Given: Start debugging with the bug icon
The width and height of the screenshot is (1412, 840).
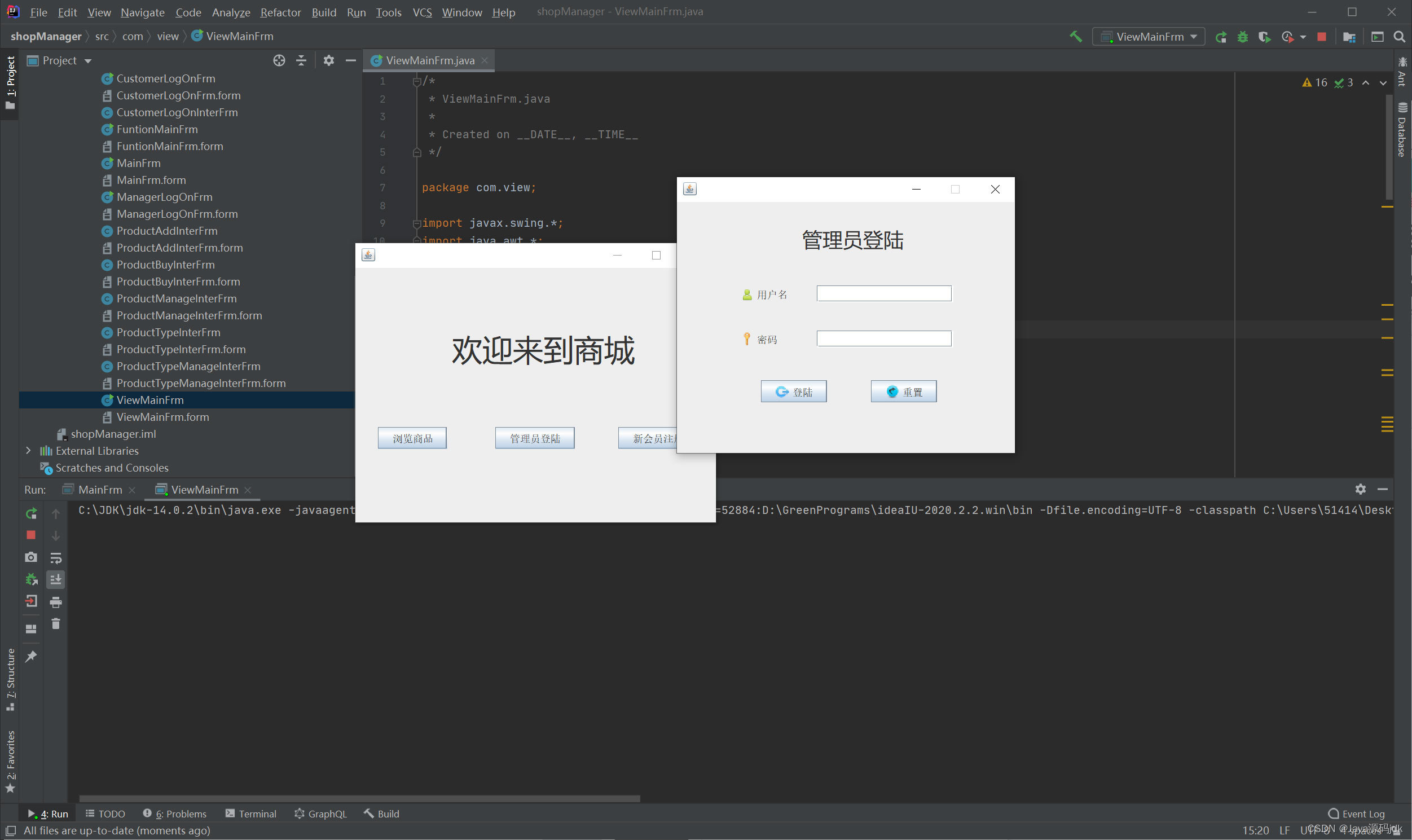Looking at the screenshot, I should (x=1242, y=37).
